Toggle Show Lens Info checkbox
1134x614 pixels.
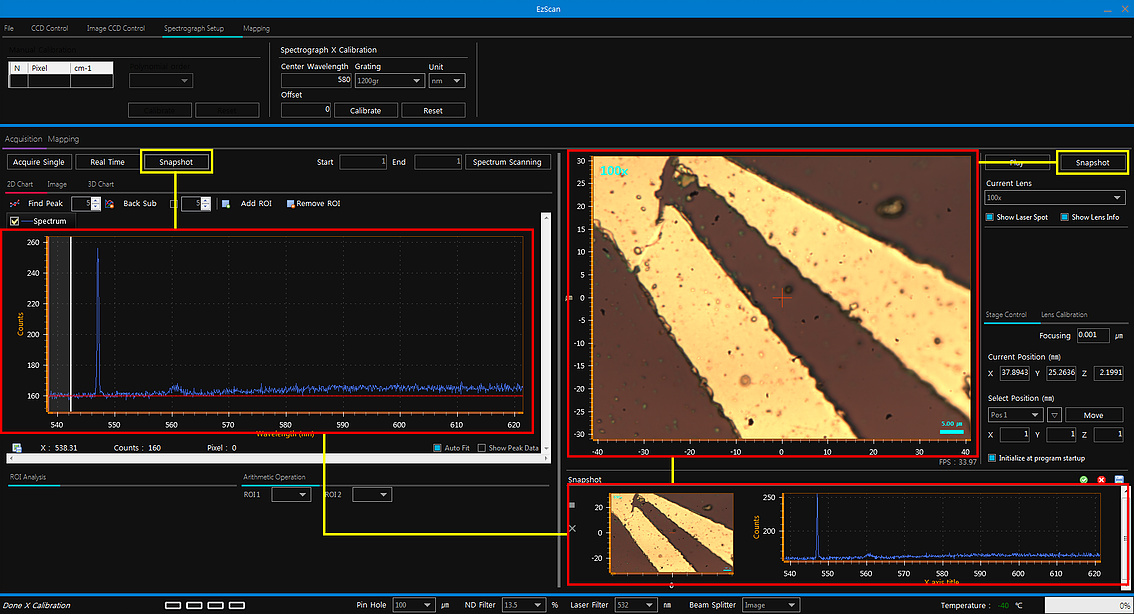(x=1065, y=217)
